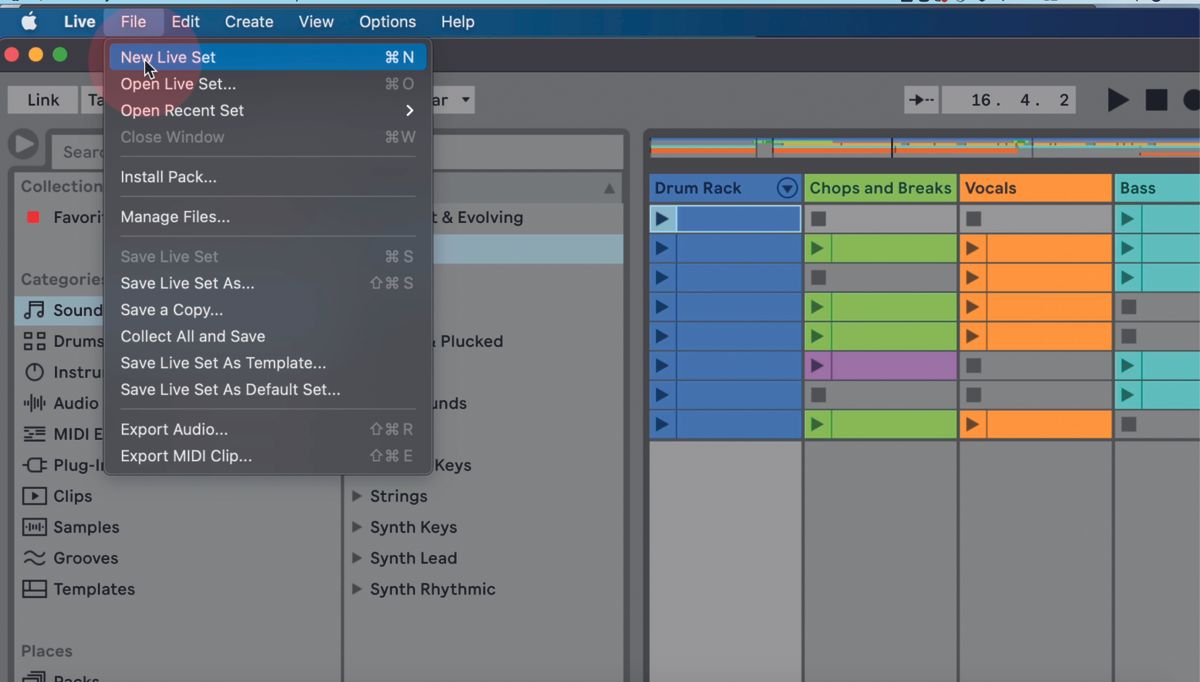Open the Live application menu

(80, 21)
